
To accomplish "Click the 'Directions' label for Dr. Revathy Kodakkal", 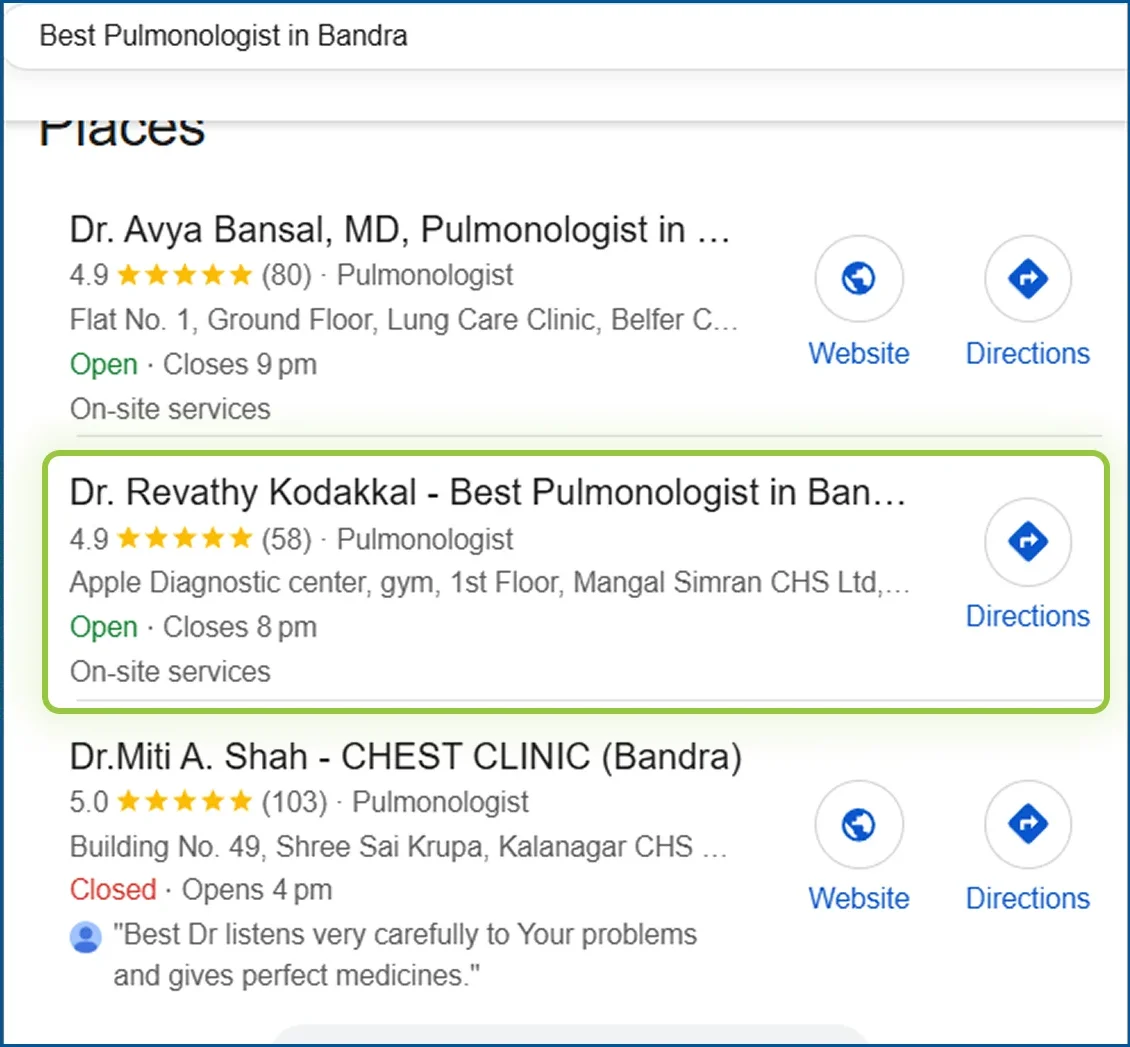I will point(1028,616).
